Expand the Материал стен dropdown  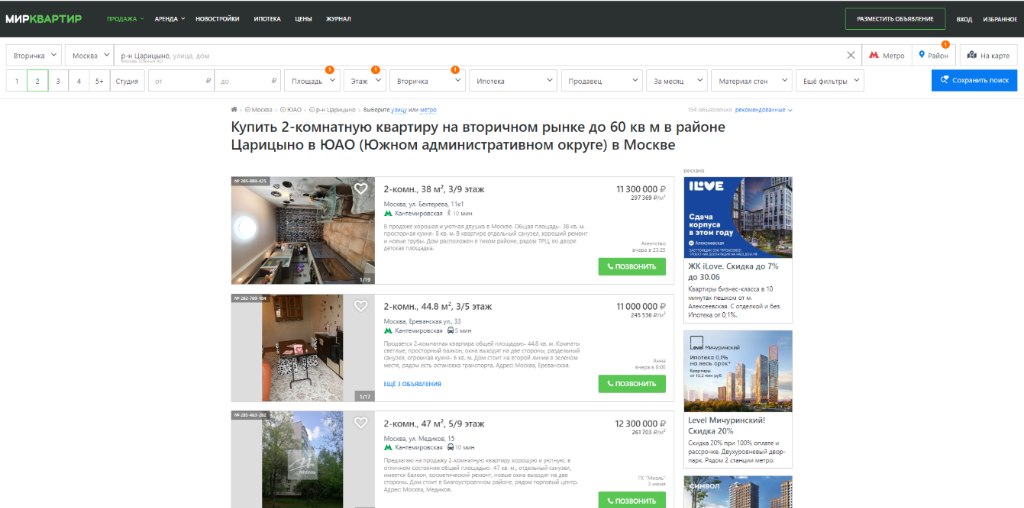point(752,81)
